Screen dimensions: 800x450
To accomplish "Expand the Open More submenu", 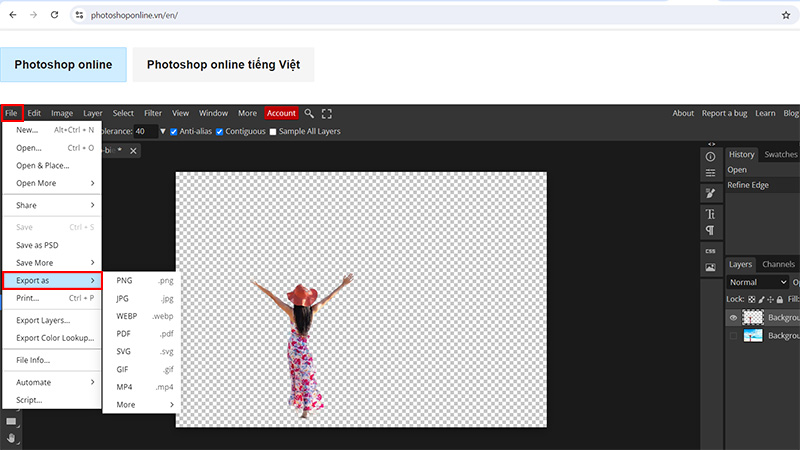I will (x=55, y=183).
